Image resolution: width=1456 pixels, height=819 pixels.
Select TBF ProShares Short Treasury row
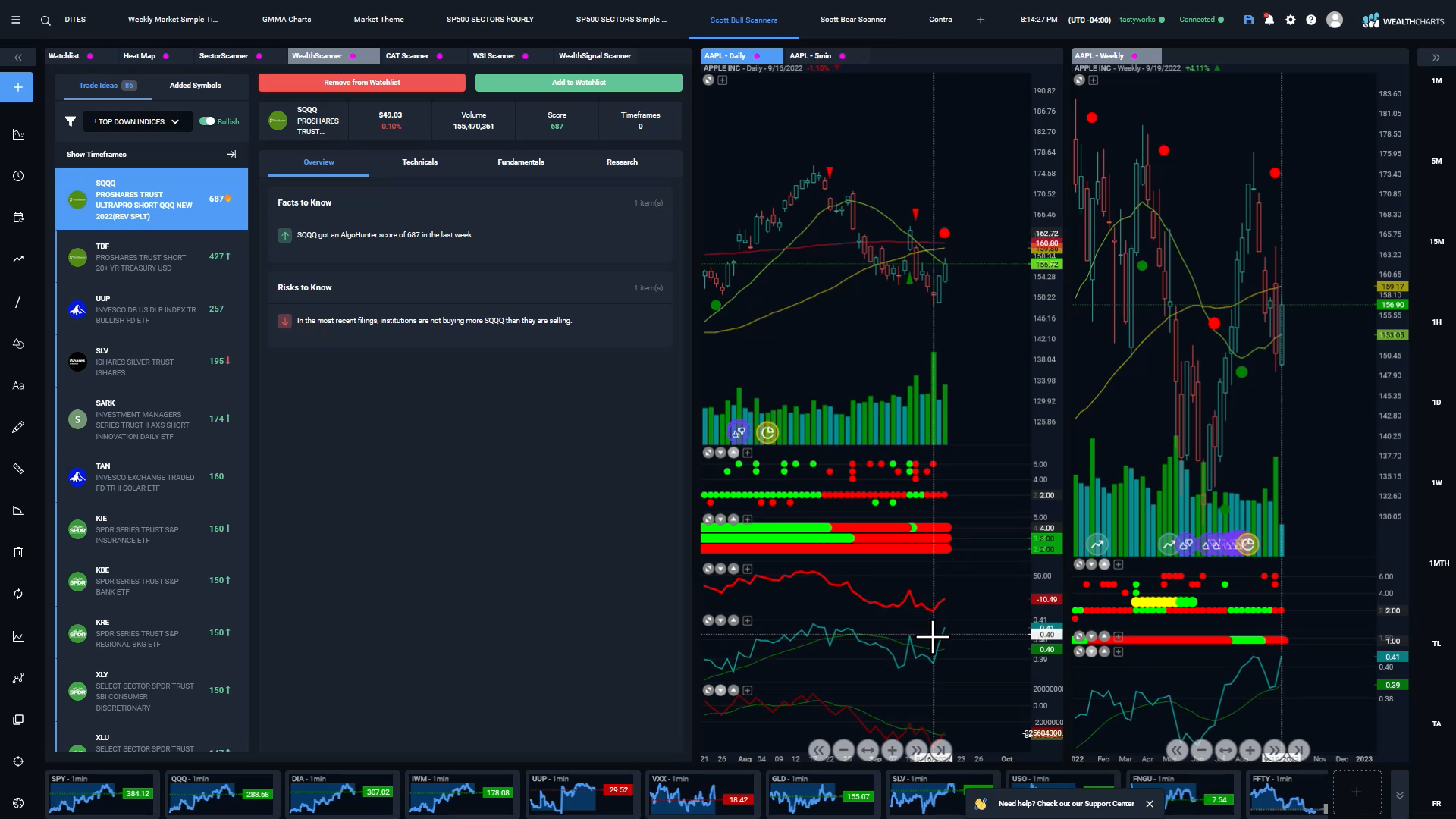[x=152, y=257]
